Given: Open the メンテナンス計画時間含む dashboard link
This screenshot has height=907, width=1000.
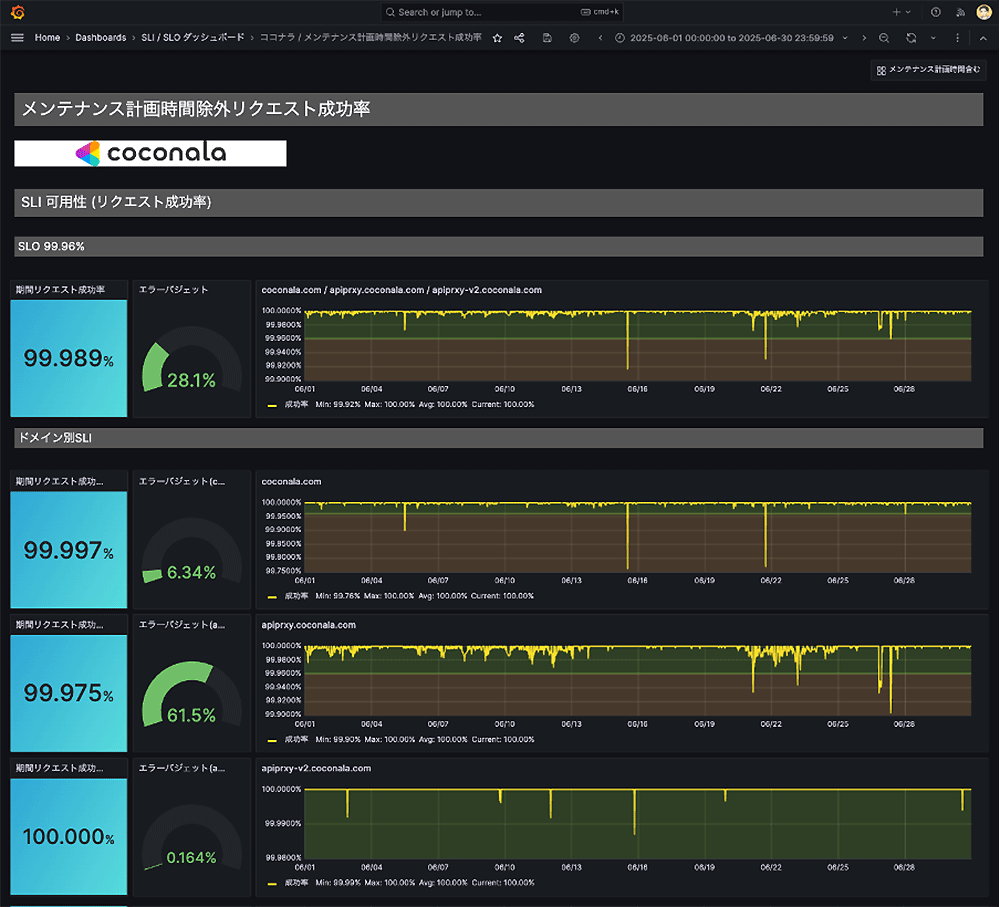Looking at the screenshot, I should click(929, 70).
